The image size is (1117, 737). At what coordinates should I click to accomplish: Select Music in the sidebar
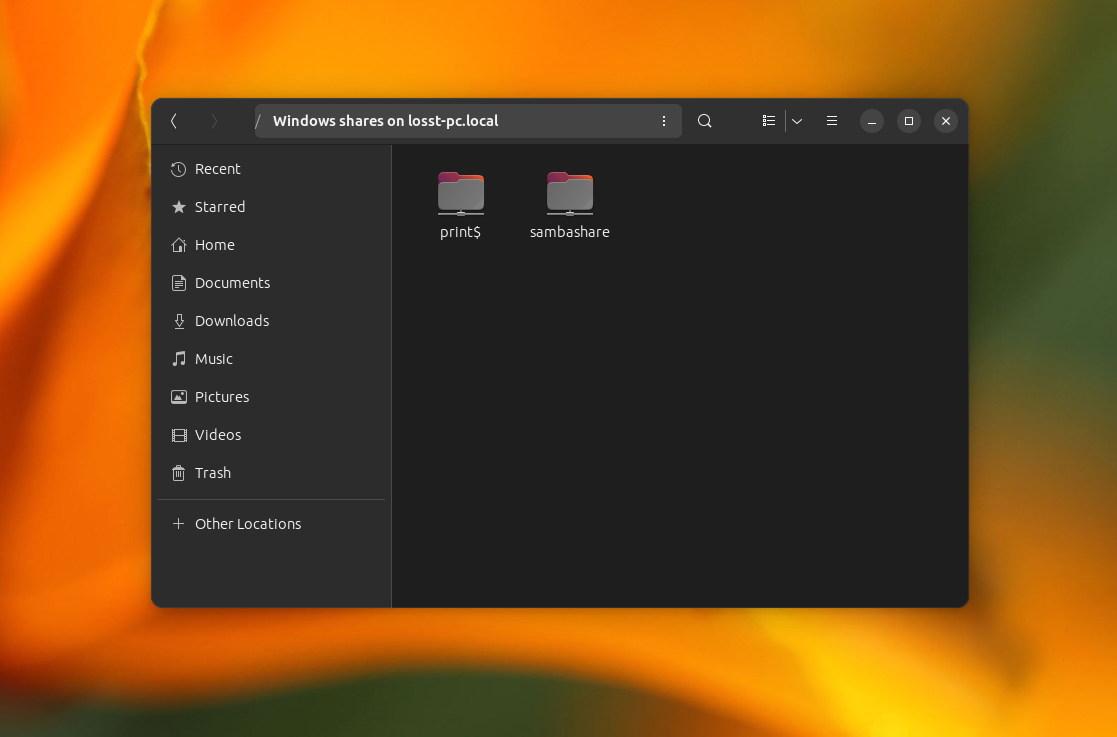[213, 359]
